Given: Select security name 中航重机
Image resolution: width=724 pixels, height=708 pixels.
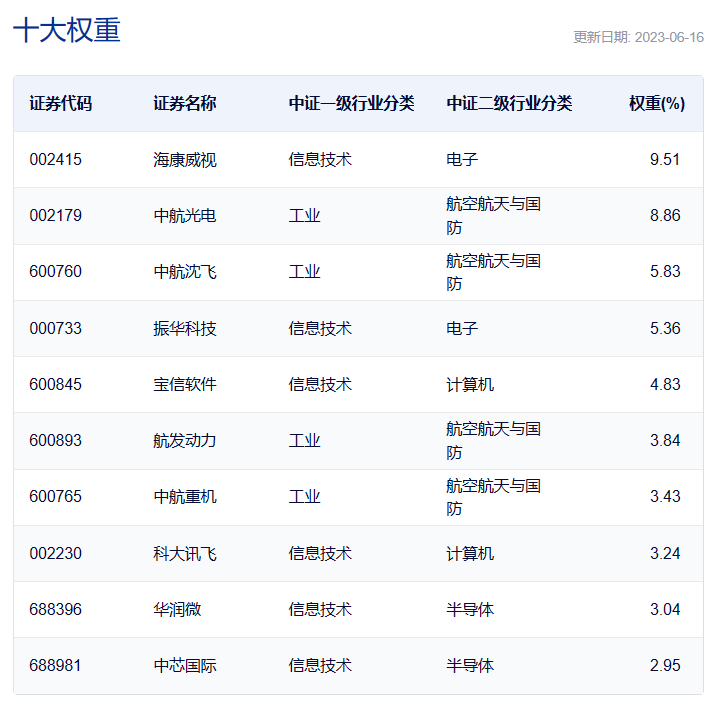Looking at the screenshot, I should coord(185,496).
